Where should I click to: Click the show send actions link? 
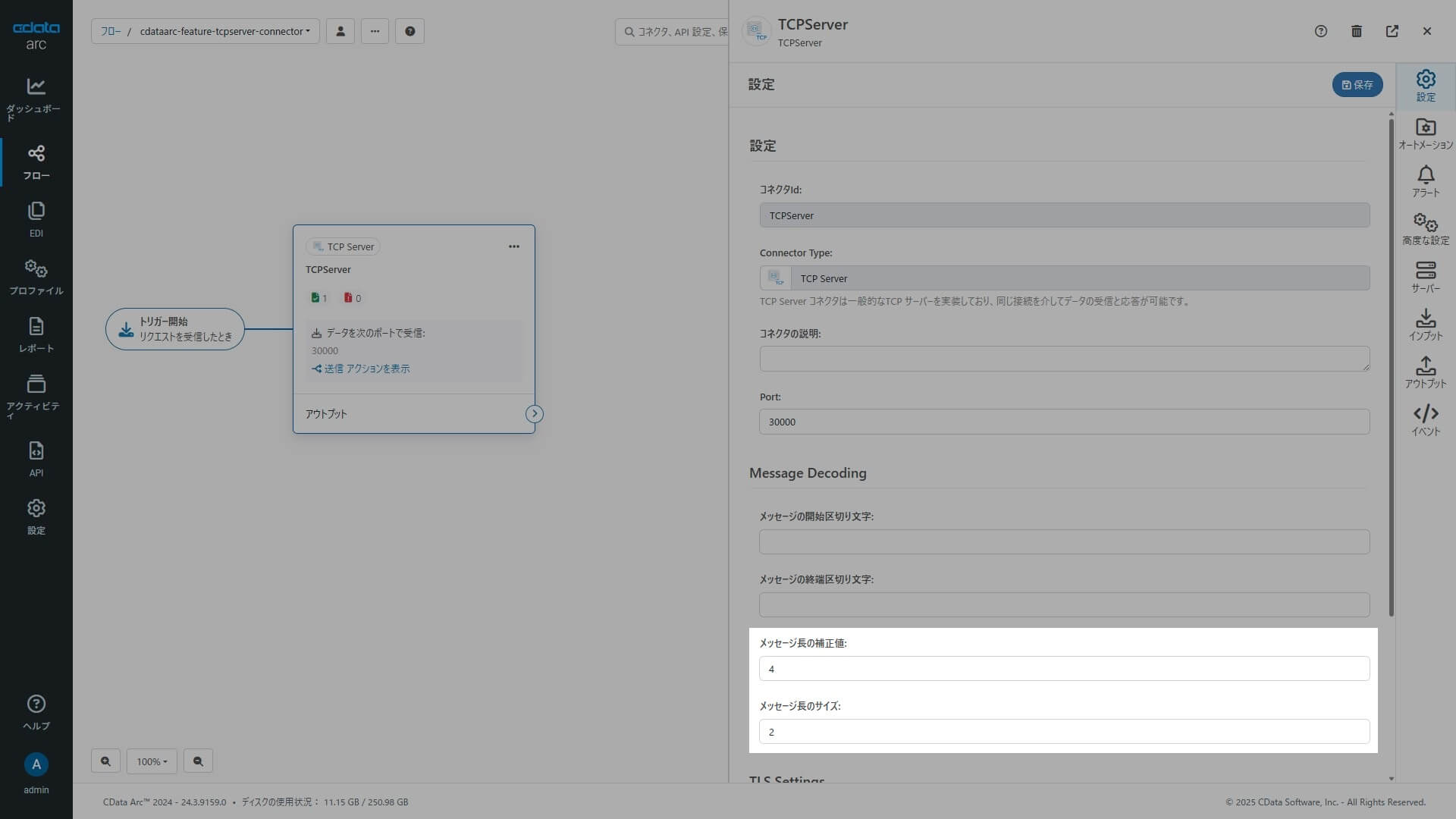coord(361,369)
